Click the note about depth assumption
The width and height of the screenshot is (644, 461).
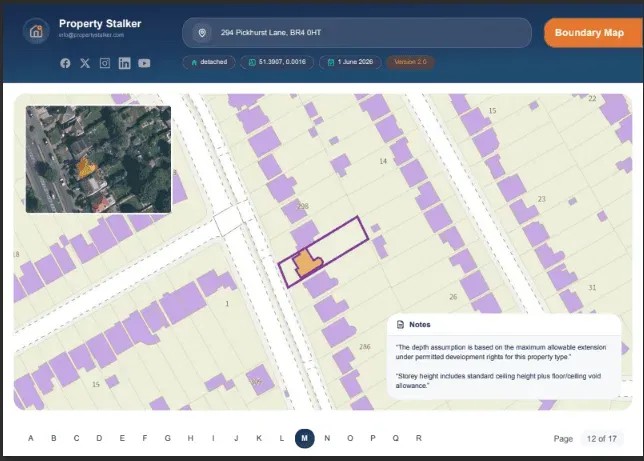click(x=501, y=352)
